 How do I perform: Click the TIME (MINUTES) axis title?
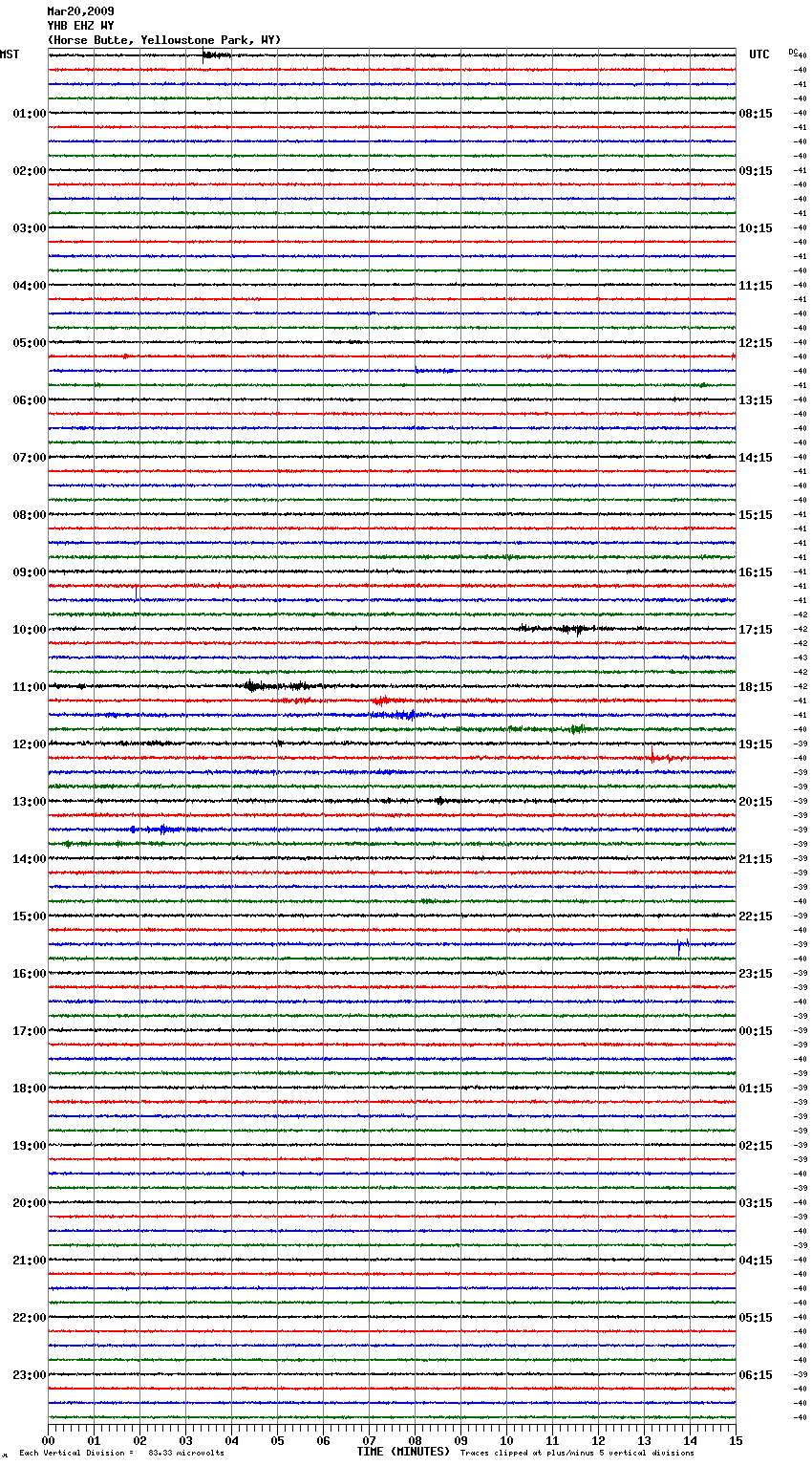click(403, 1452)
